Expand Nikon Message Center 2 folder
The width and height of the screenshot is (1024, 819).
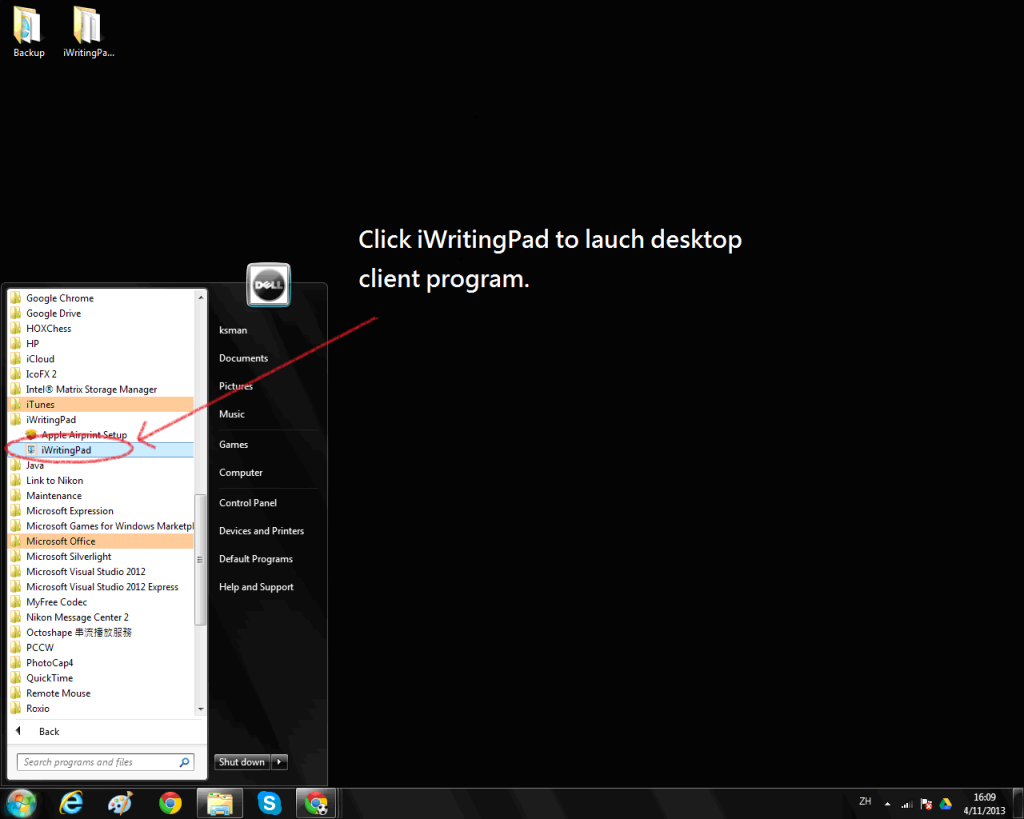tap(101, 617)
